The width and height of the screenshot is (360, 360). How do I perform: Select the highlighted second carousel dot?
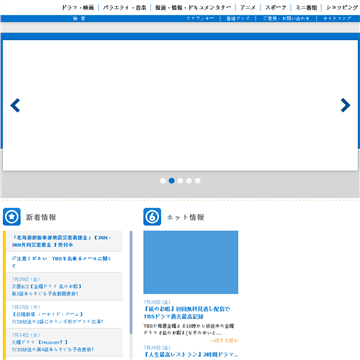[172, 181]
